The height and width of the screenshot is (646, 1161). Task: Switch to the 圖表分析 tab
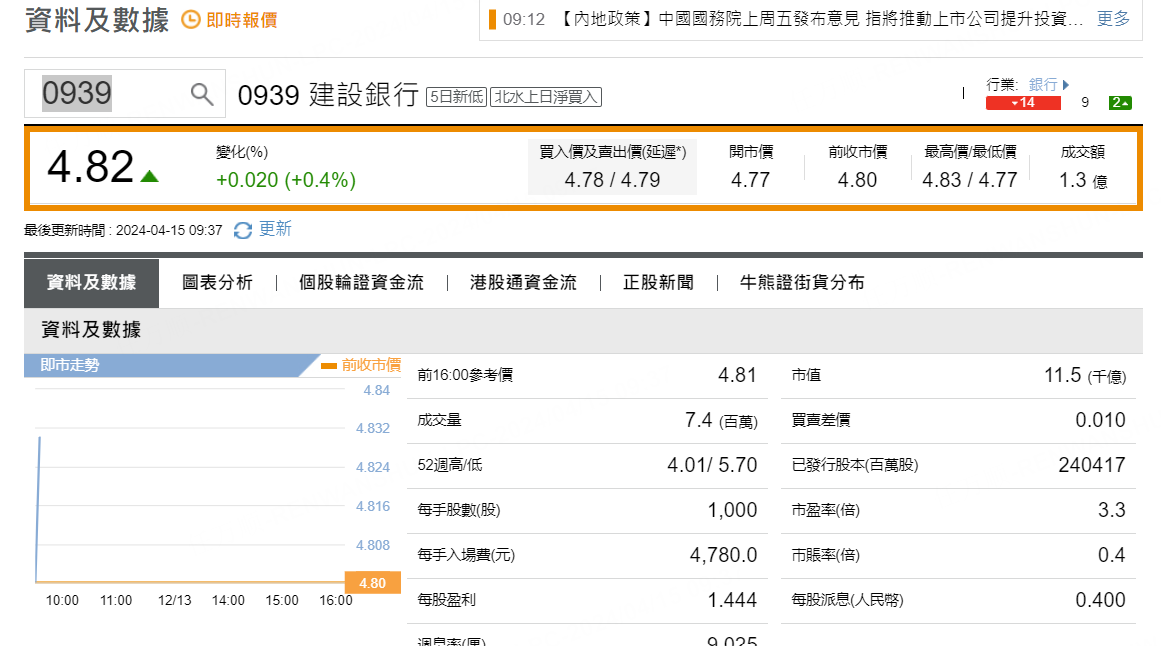(217, 283)
